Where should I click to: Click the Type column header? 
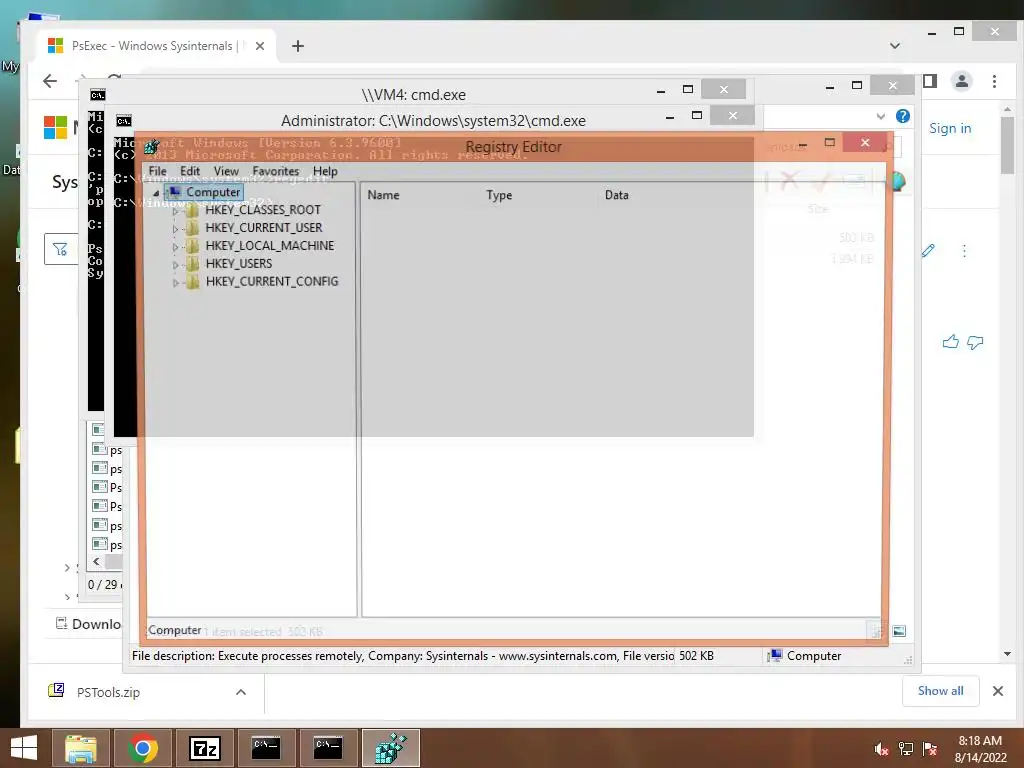tap(499, 195)
